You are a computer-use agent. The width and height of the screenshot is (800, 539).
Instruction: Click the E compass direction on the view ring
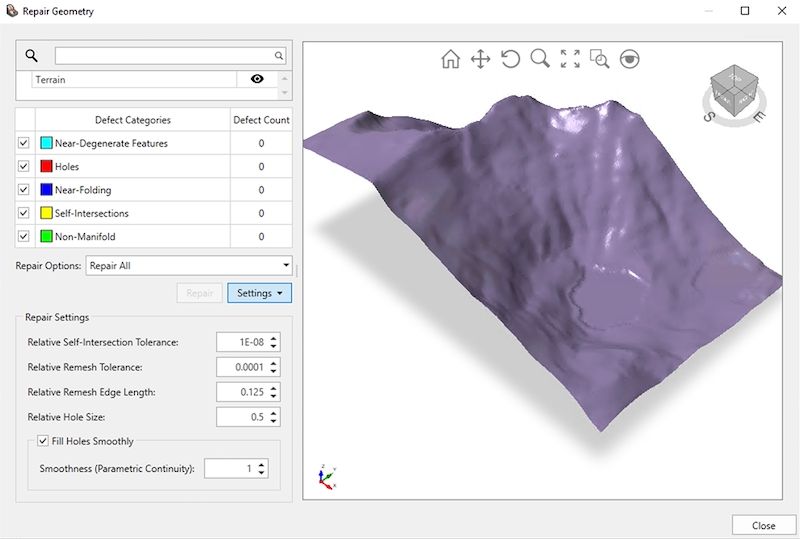pyautogui.click(x=759, y=117)
